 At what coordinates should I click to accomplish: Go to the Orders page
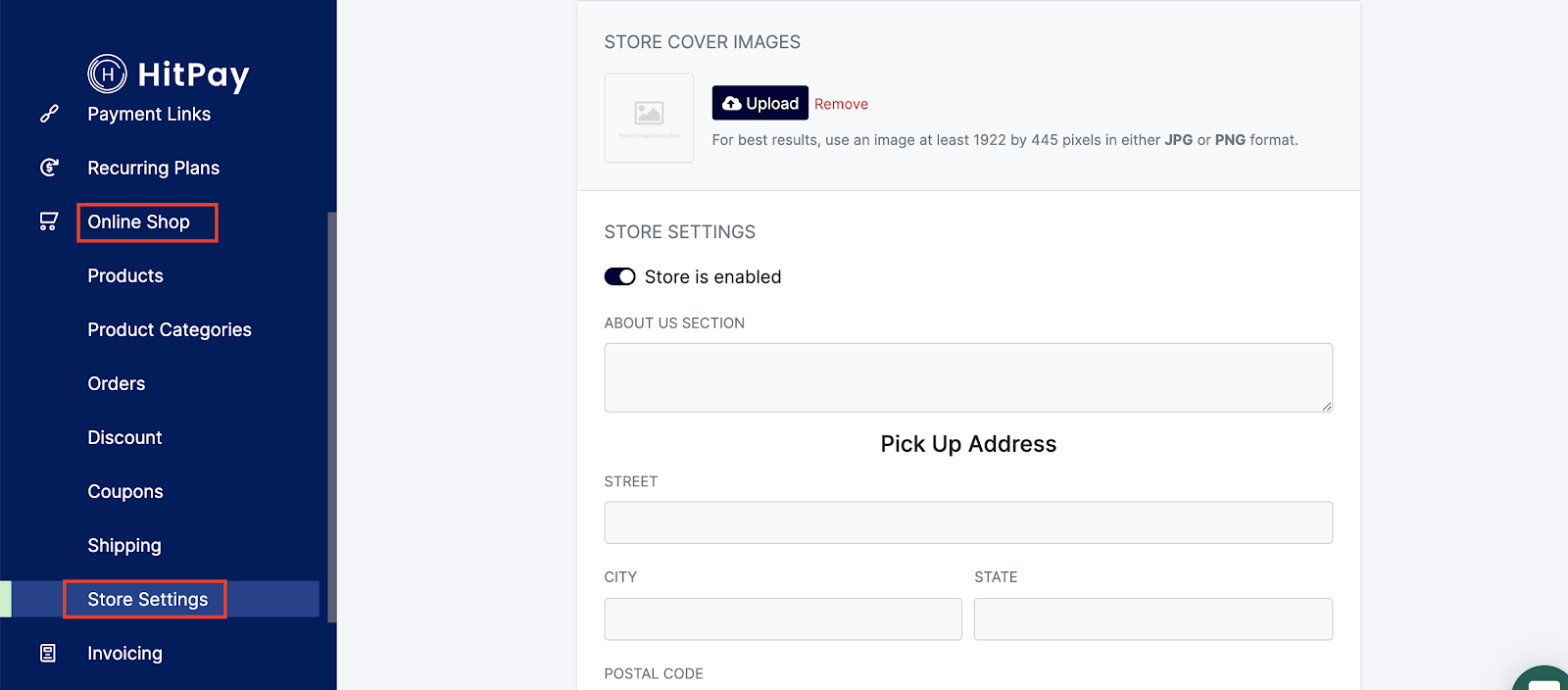(117, 383)
